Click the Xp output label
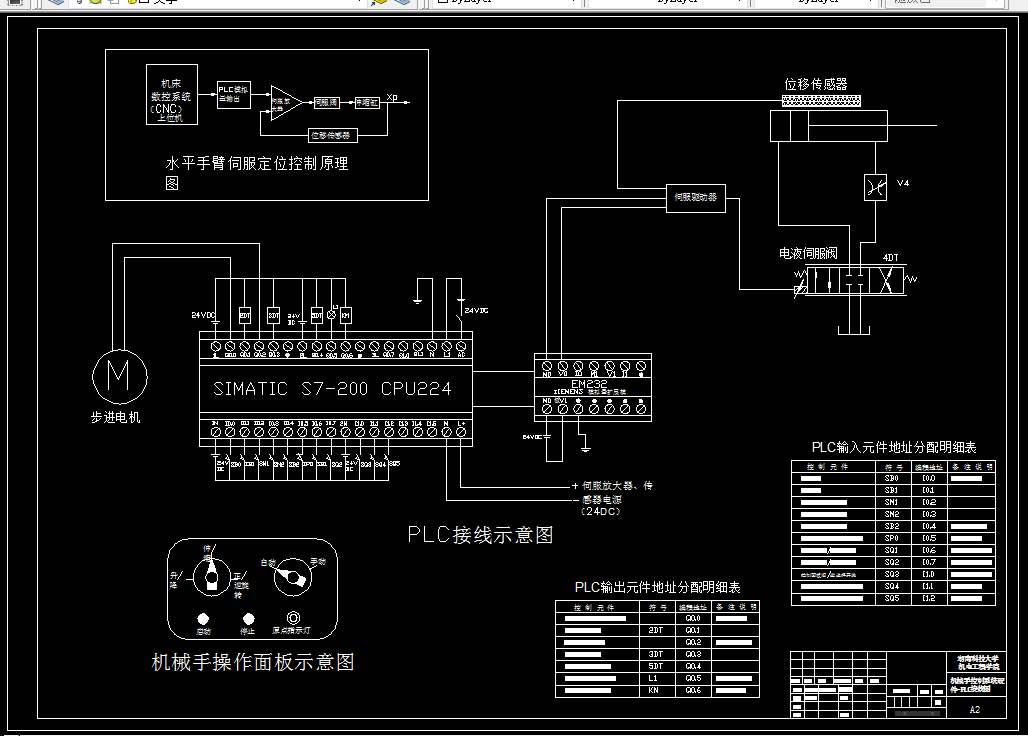The width and height of the screenshot is (1028, 736). tap(392, 97)
